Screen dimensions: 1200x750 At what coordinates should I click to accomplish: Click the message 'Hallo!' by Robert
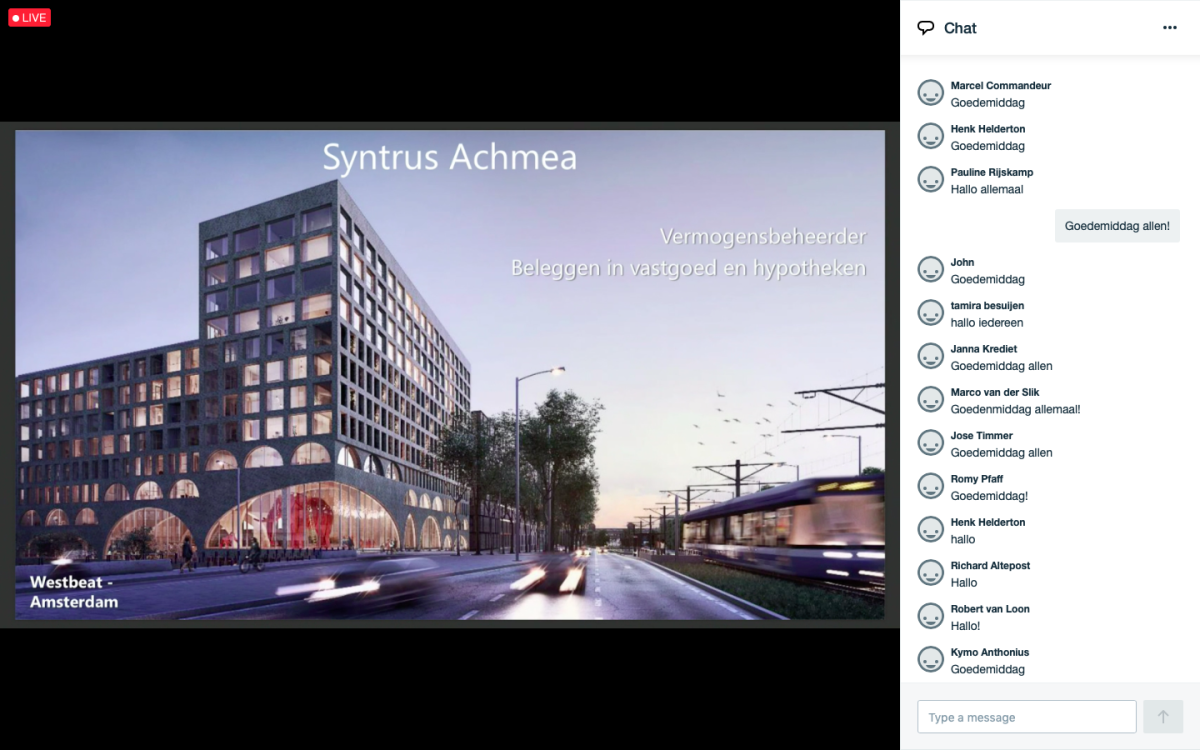click(966, 626)
